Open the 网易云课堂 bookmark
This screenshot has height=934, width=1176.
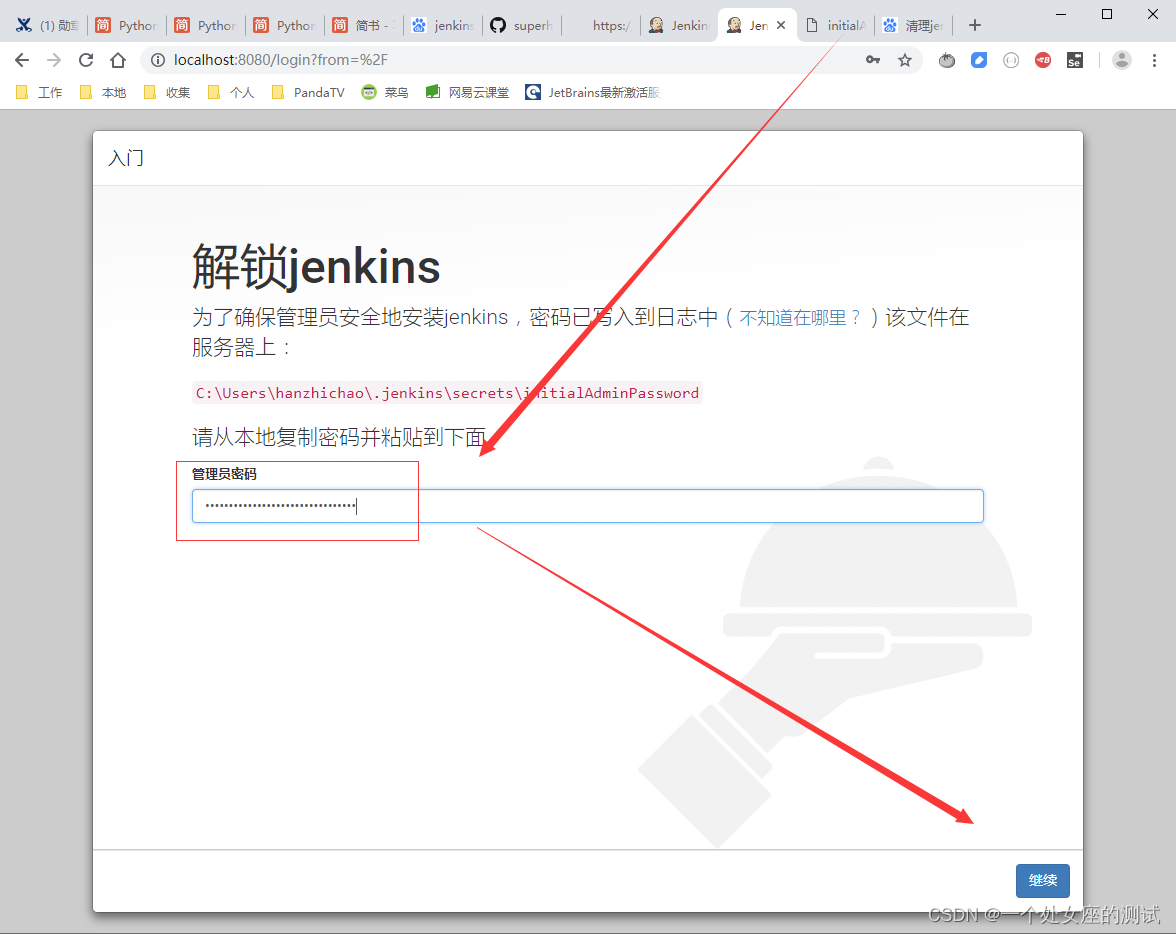(467, 92)
